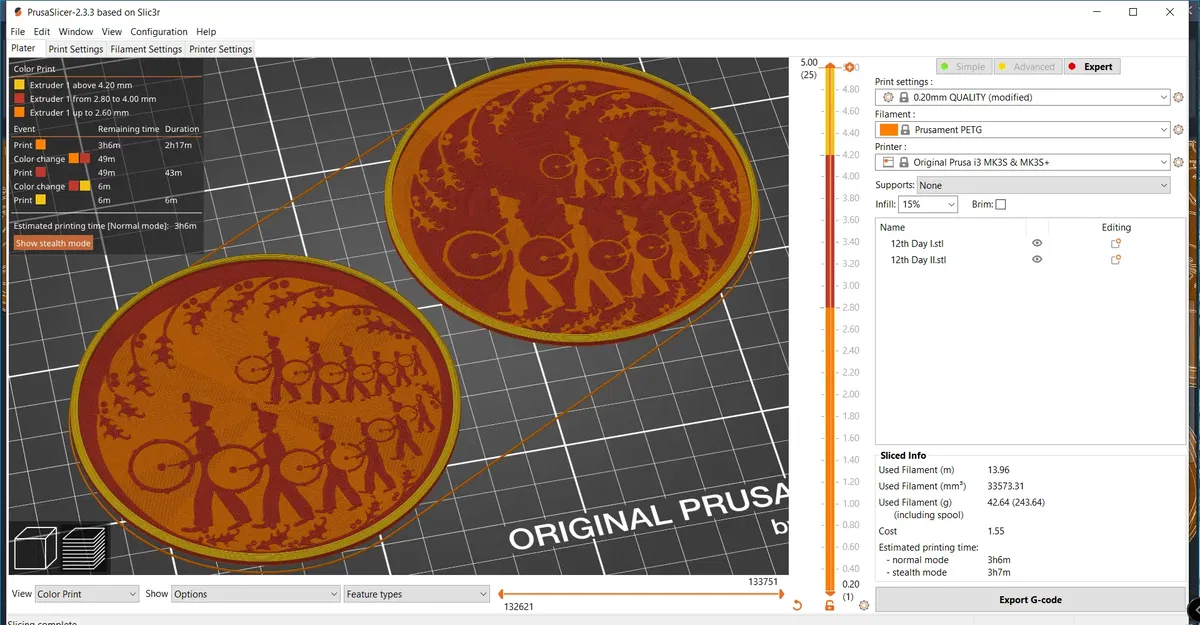Toggle visibility of 12th Day I.stl
Screen dimensions: 1200x625
tap(1037, 243)
